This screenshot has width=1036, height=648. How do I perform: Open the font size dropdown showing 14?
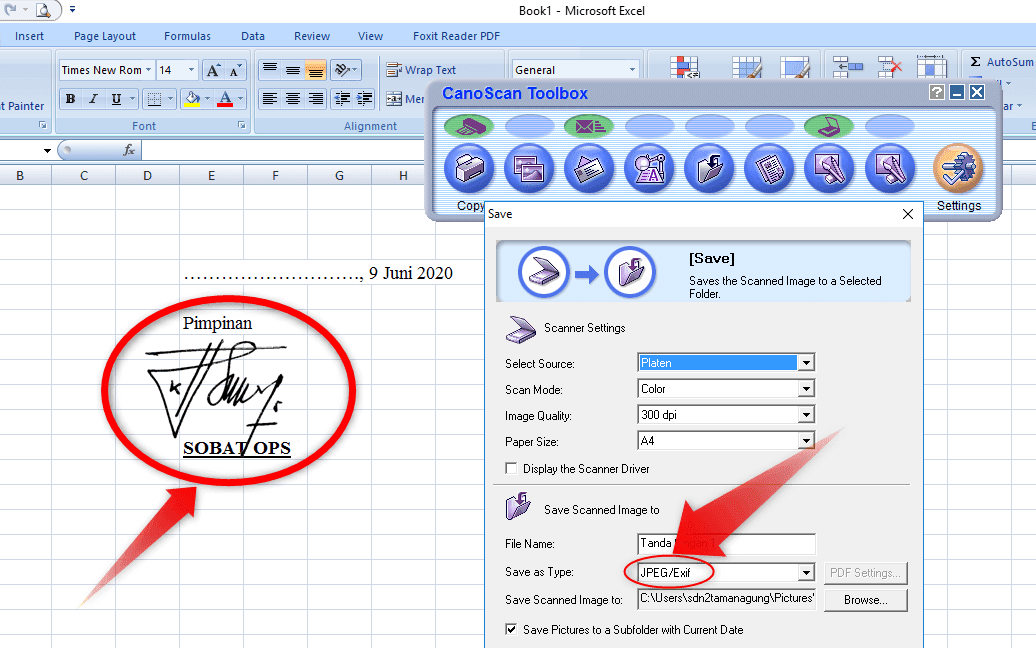coord(192,70)
